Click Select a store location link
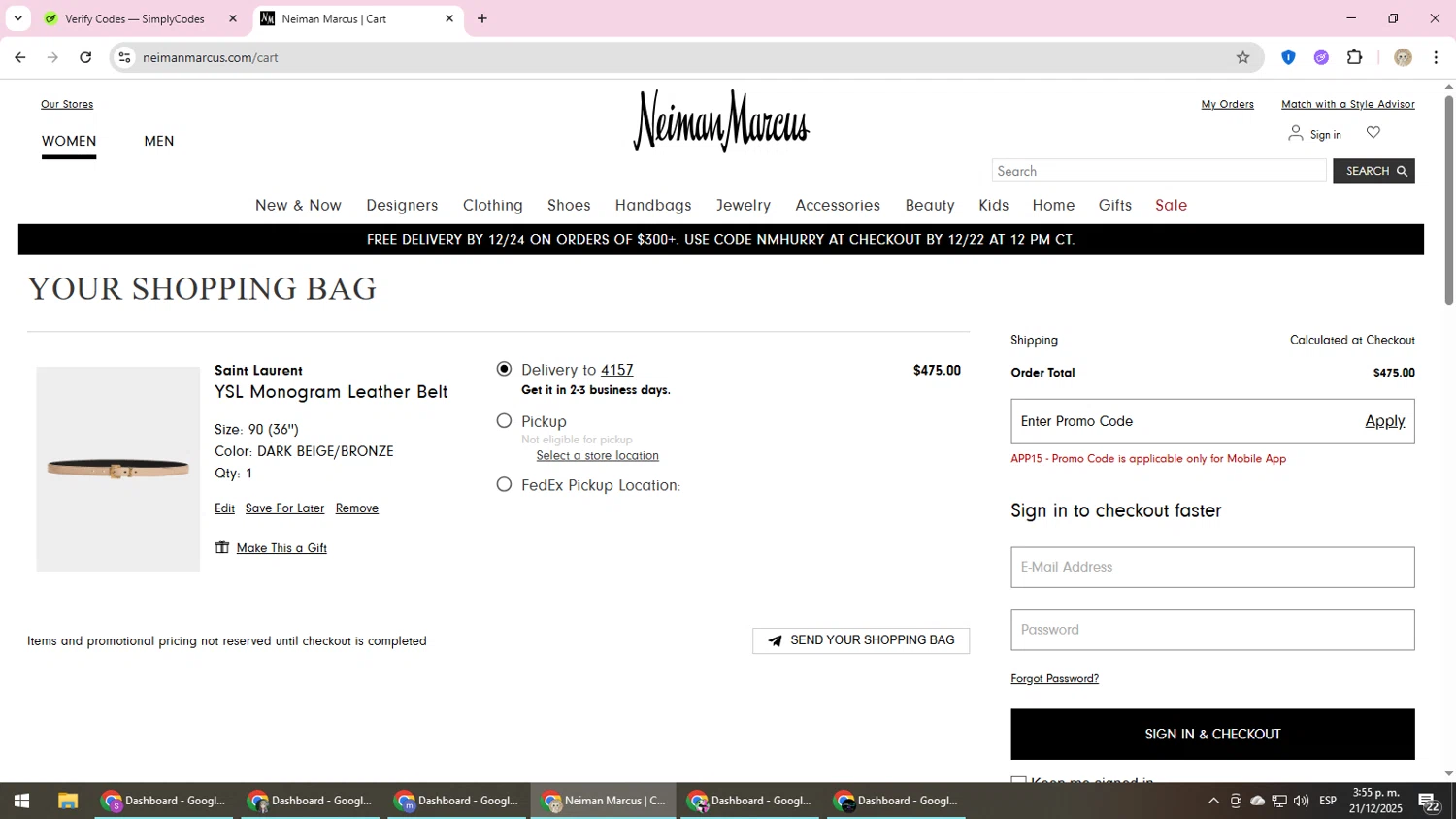 (x=597, y=455)
